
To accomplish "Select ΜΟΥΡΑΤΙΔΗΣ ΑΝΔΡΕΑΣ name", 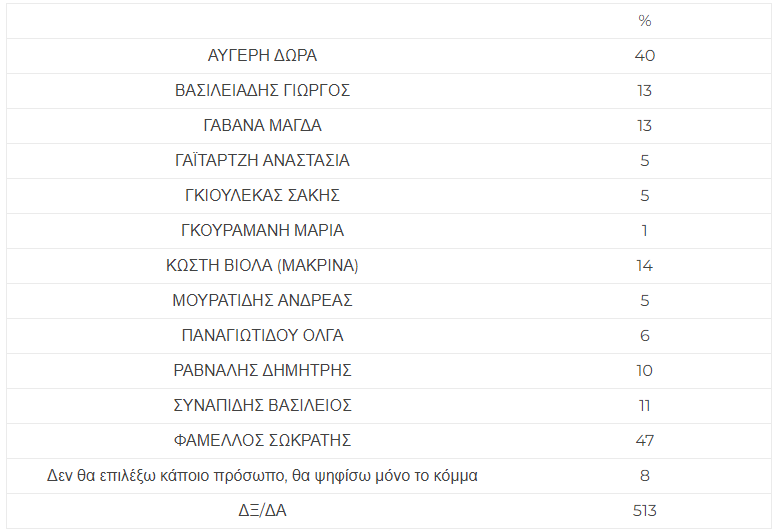I will [x=262, y=301].
